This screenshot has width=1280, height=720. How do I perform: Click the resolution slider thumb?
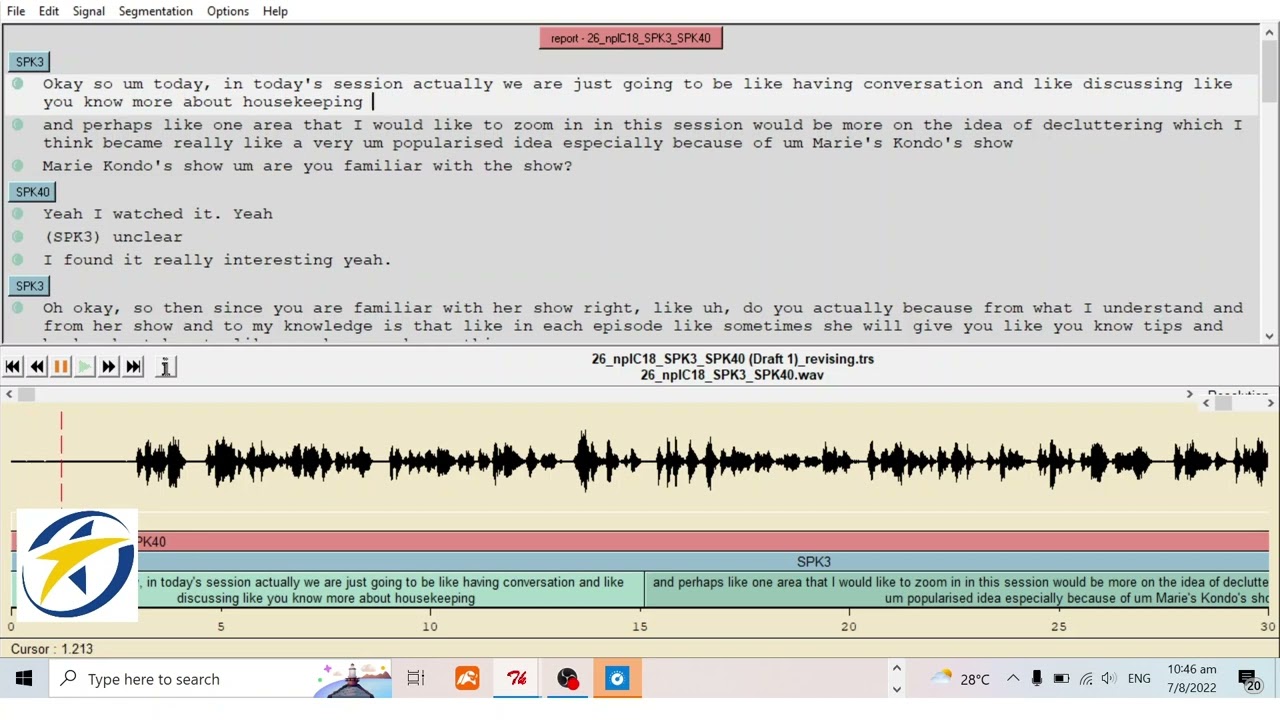[x=1223, y=403]
